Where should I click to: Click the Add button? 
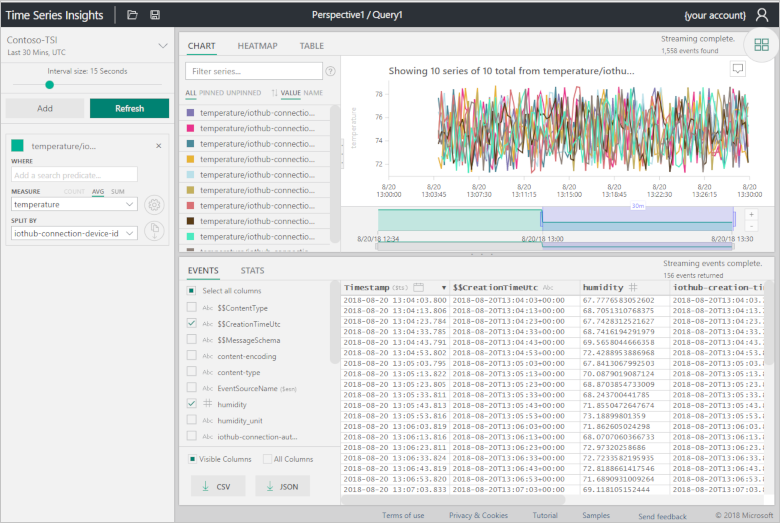click(45, 108)
